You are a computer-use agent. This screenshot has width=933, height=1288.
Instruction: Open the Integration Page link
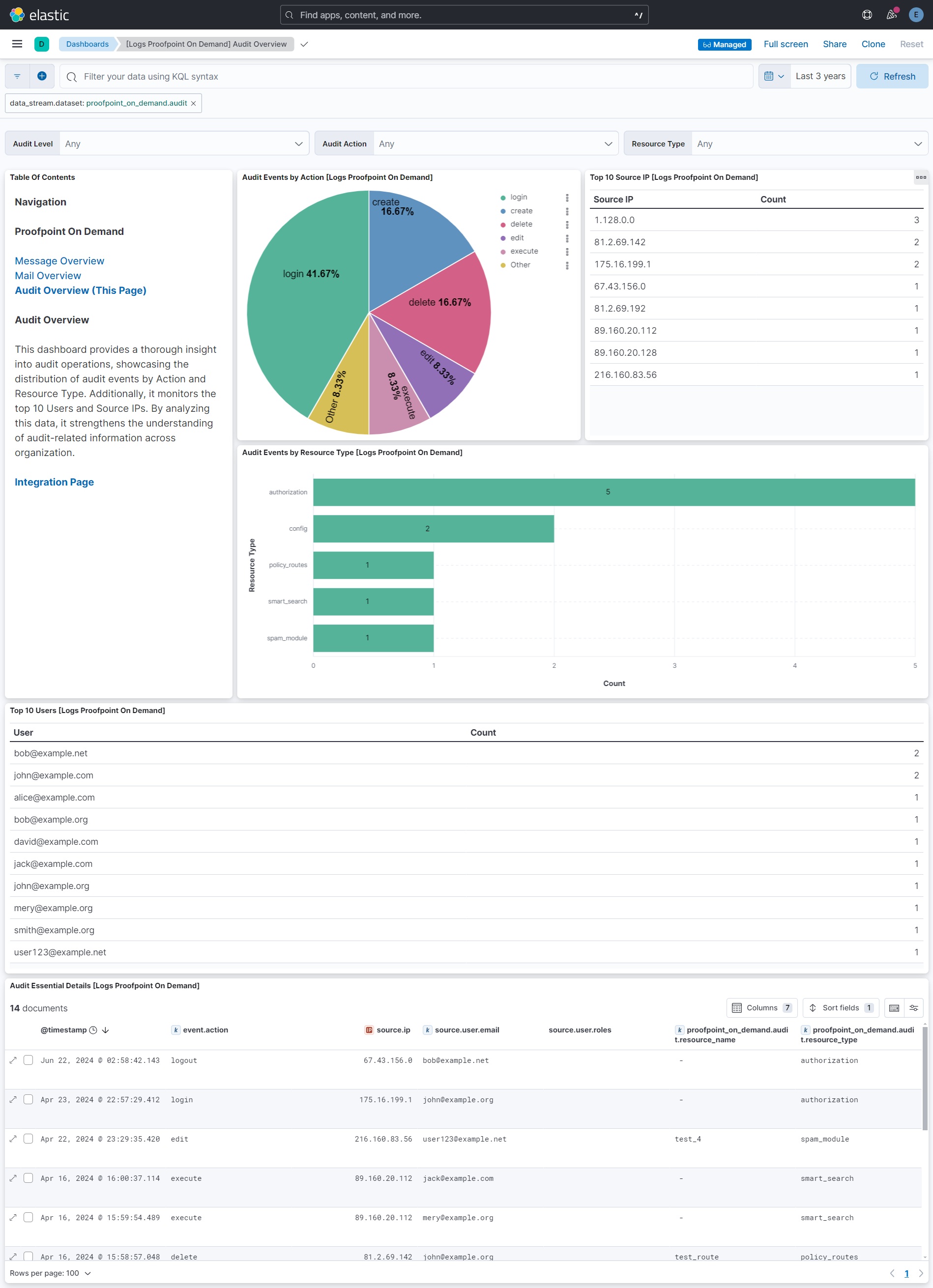point(55,482)
